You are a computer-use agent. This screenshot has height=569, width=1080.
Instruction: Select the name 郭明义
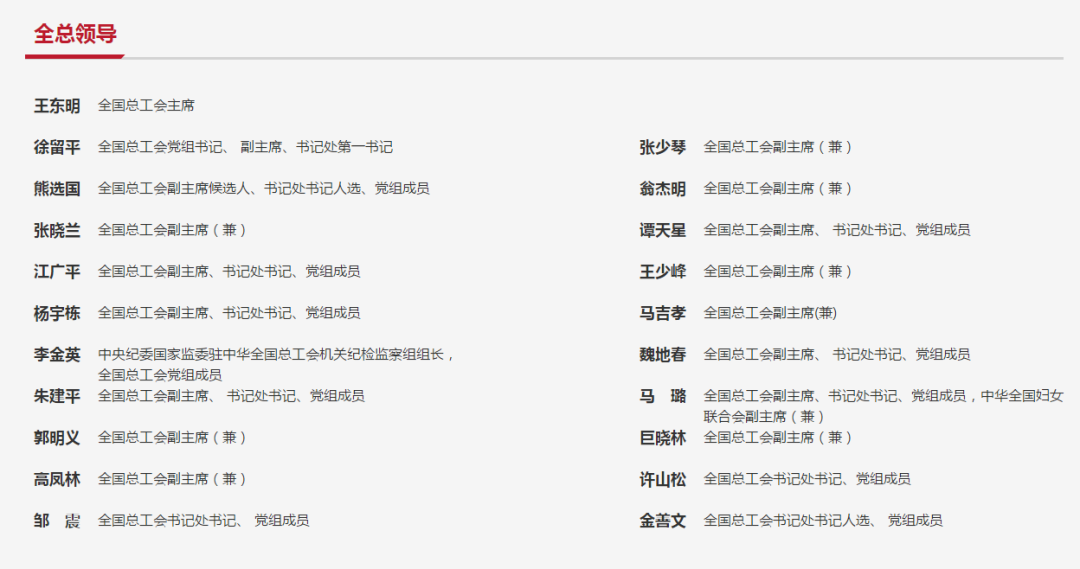click(57, 437)
